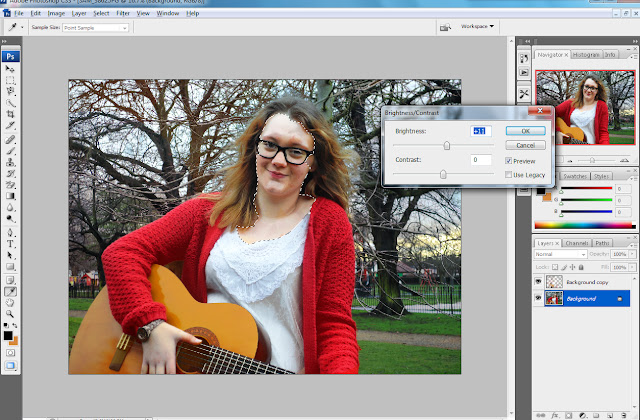Swap foreground and background colors arrow
This screenshot has width=640, height=420.
15,325
